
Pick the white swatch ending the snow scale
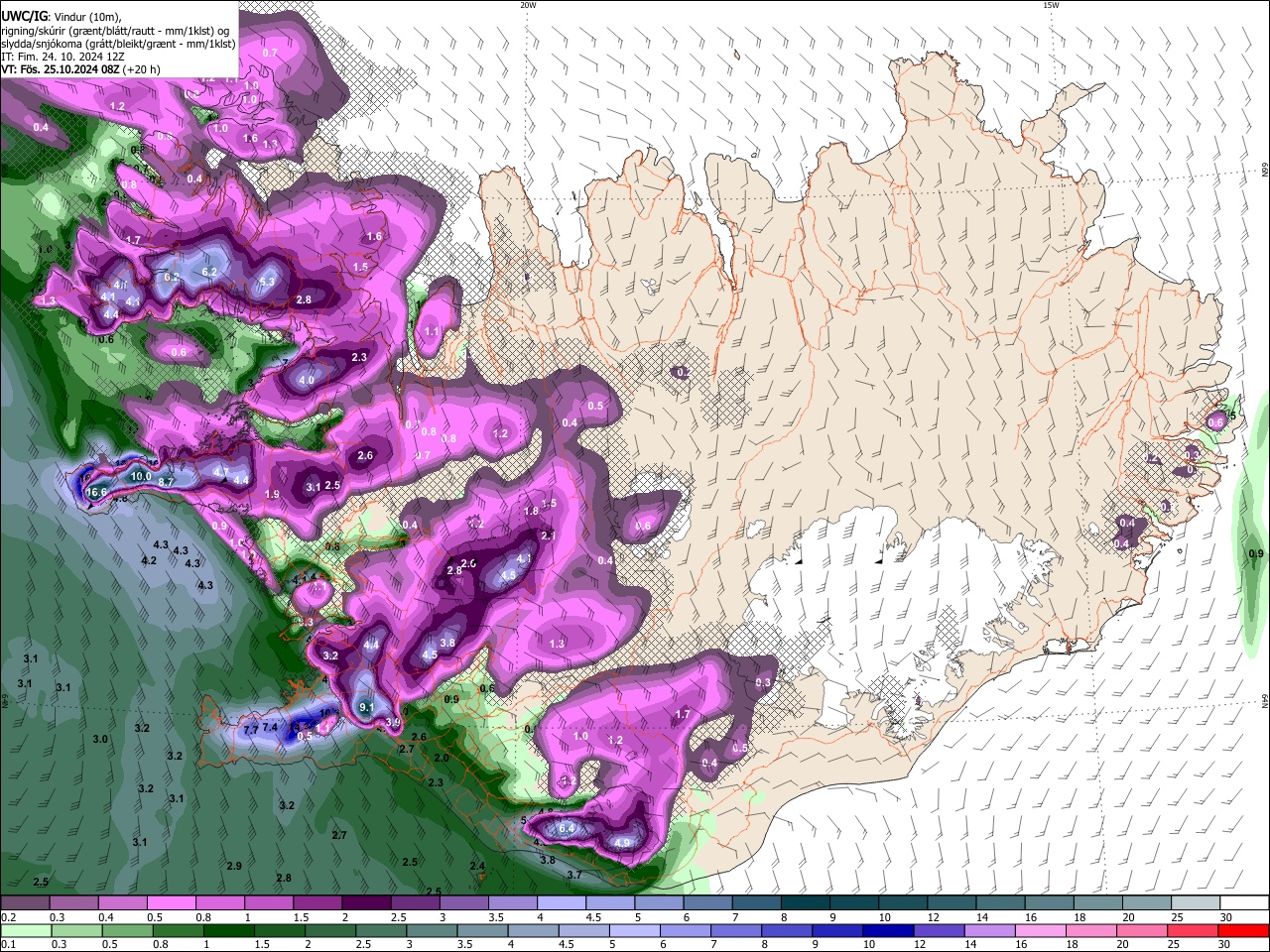(1244, 903)
